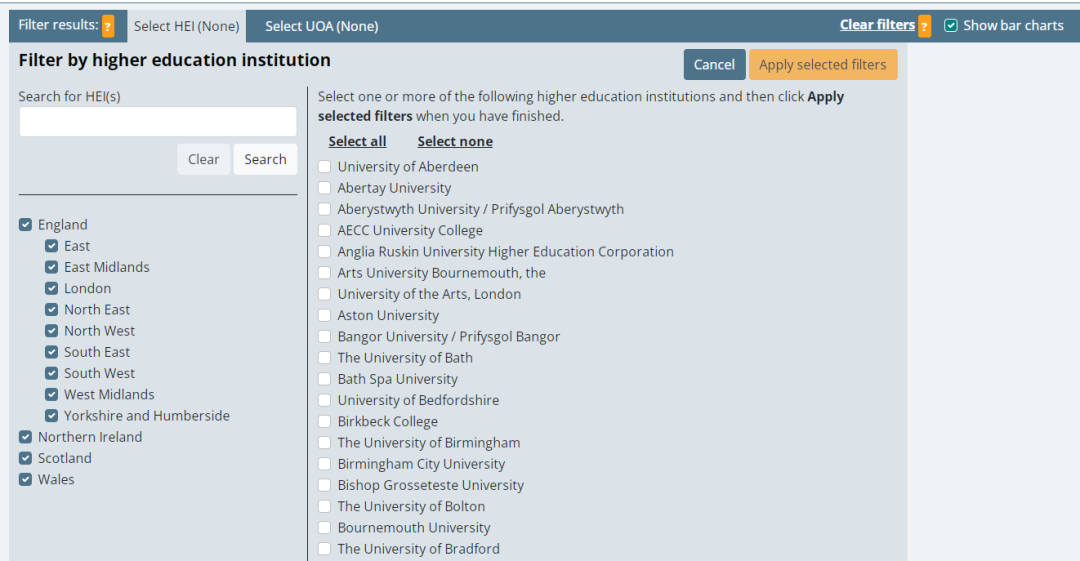This screenshot has width=1080, height=561.
Task: Click help icon next to Filter results
Action: click(x=108, y=26)
